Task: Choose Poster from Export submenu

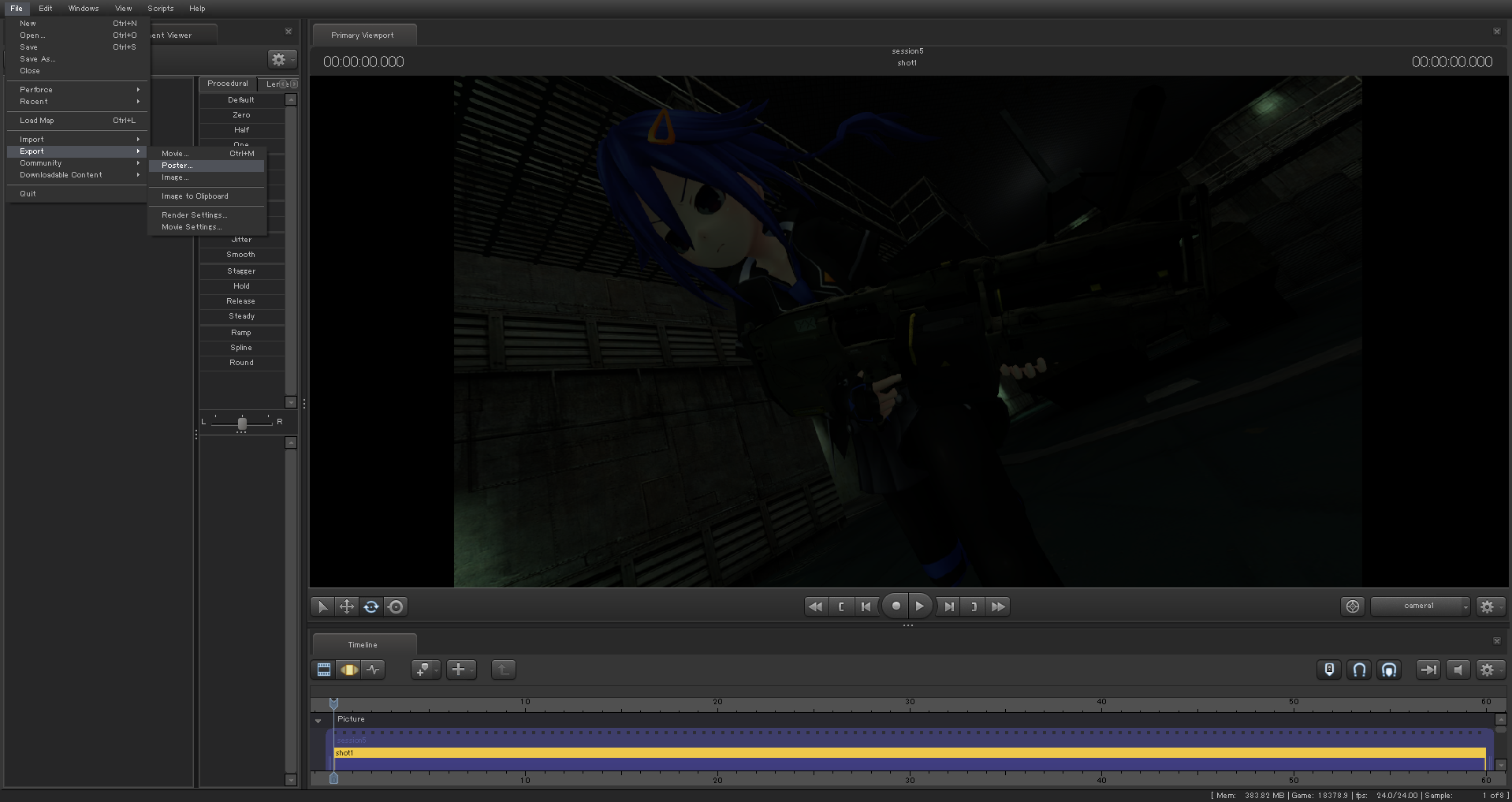Action: coord(207,166)
